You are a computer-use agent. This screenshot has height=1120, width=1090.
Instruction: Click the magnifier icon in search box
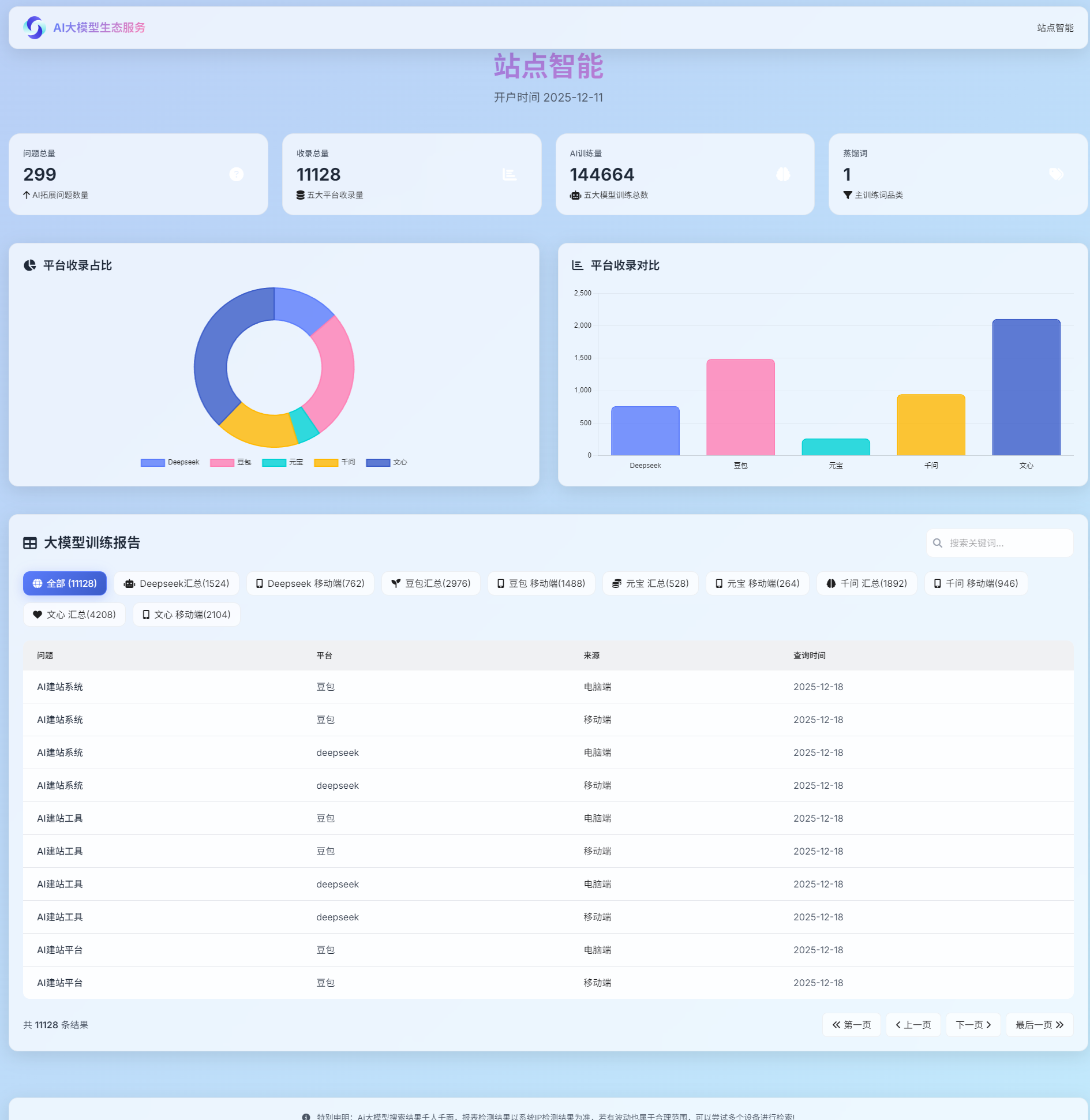coord(938,543)
